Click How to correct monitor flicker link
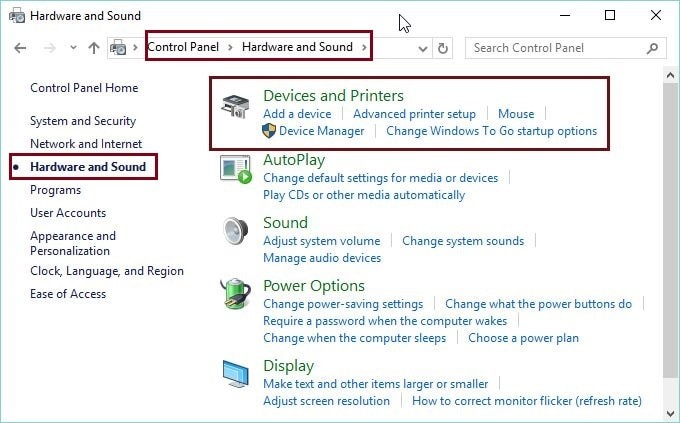Screen dimensions: 680x423 tap(526, 401)
